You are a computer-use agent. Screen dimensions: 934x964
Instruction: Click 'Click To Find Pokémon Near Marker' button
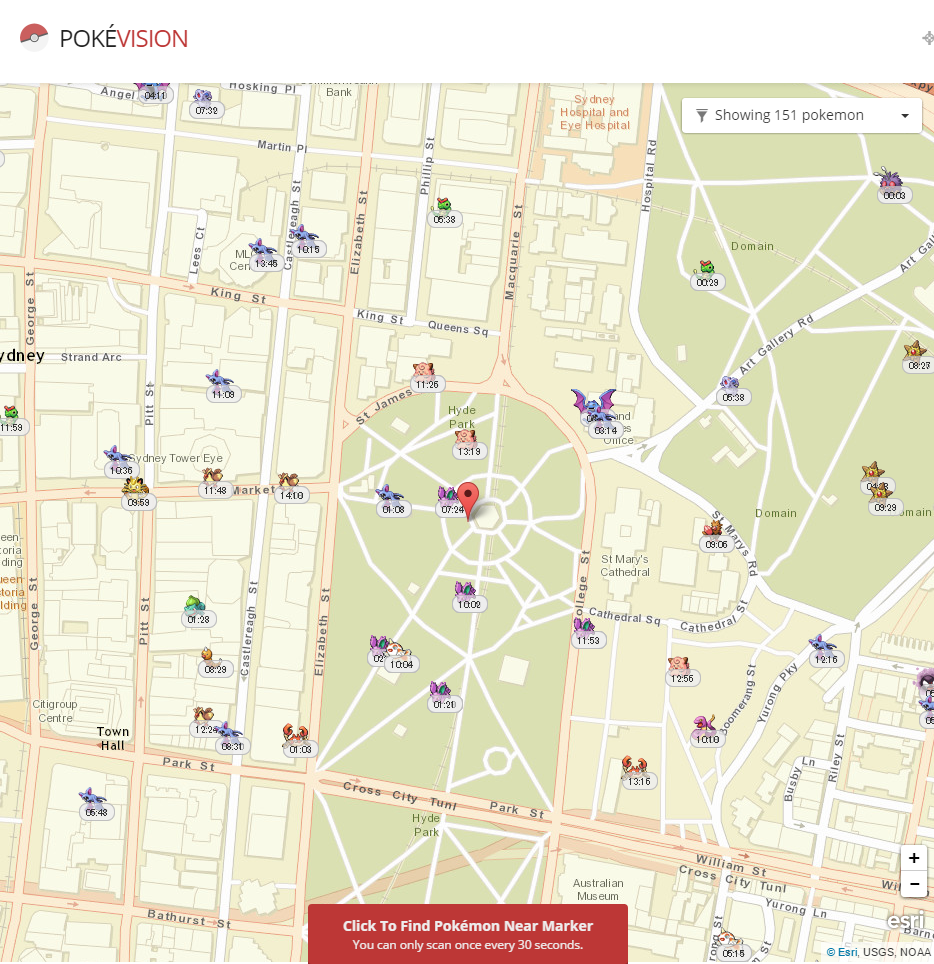(x=468, y=934)
